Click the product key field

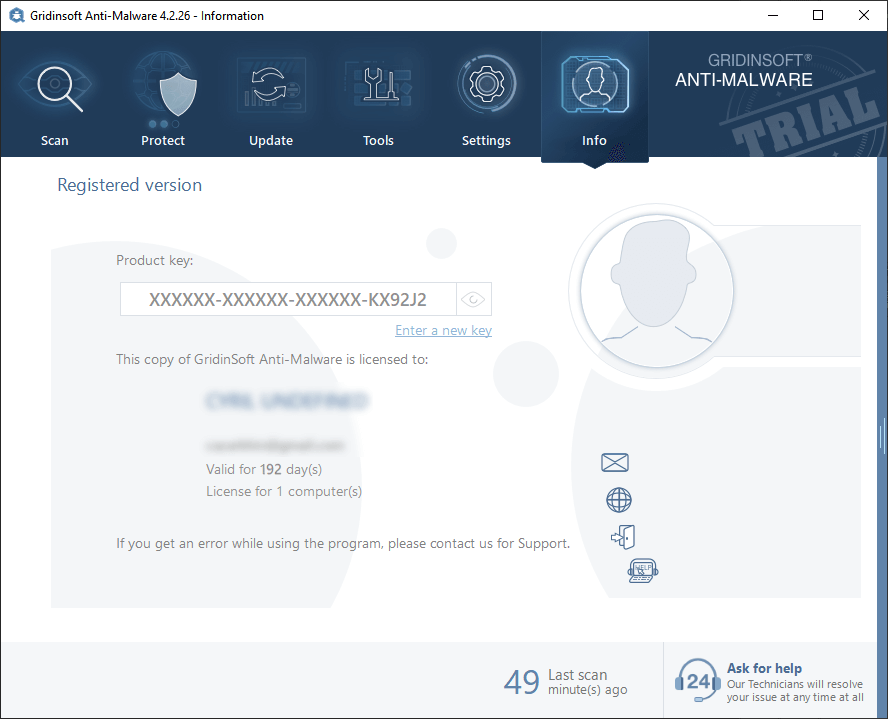[x=288, y=299]
